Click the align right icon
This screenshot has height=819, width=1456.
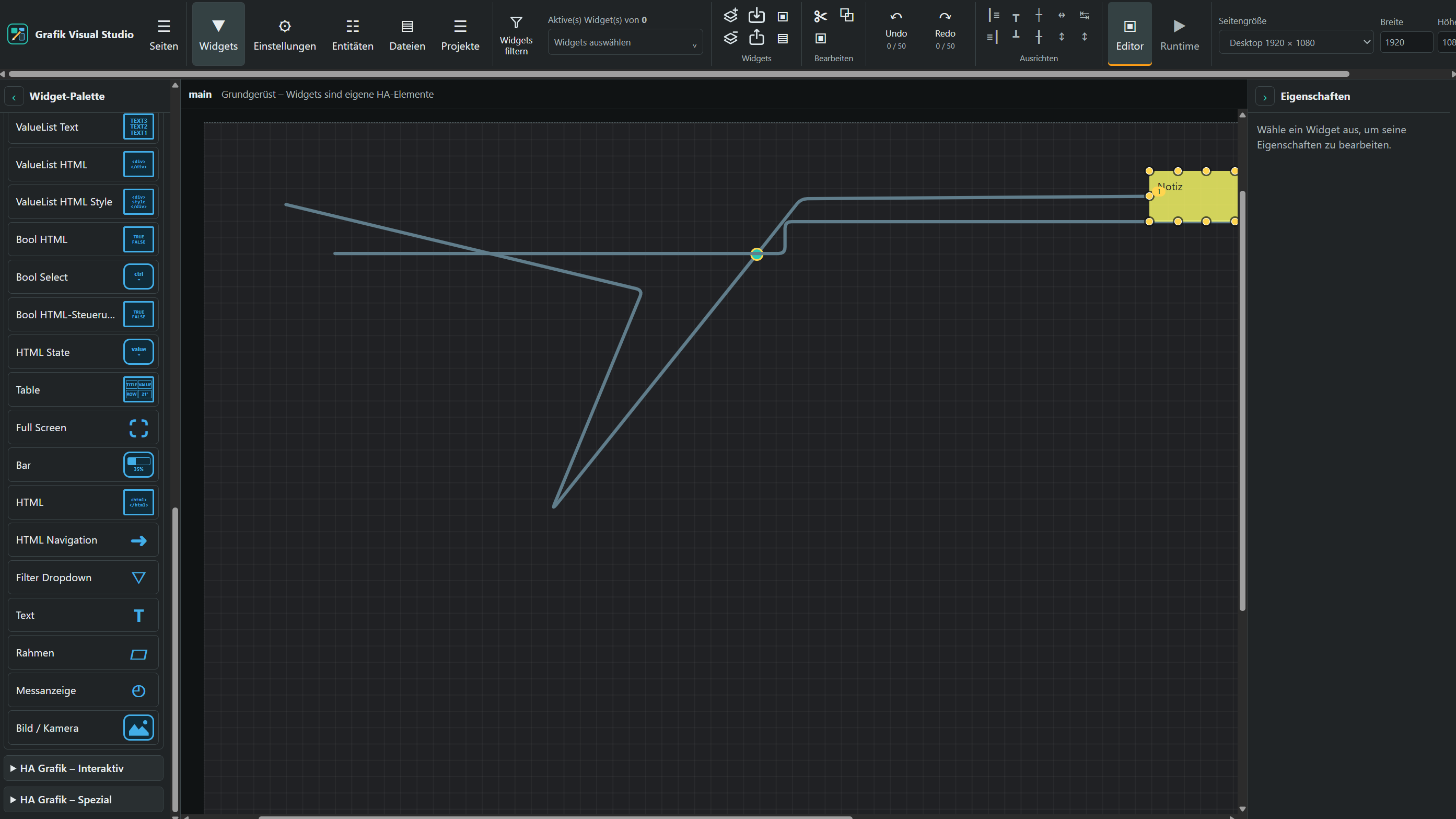pos(993,37)
